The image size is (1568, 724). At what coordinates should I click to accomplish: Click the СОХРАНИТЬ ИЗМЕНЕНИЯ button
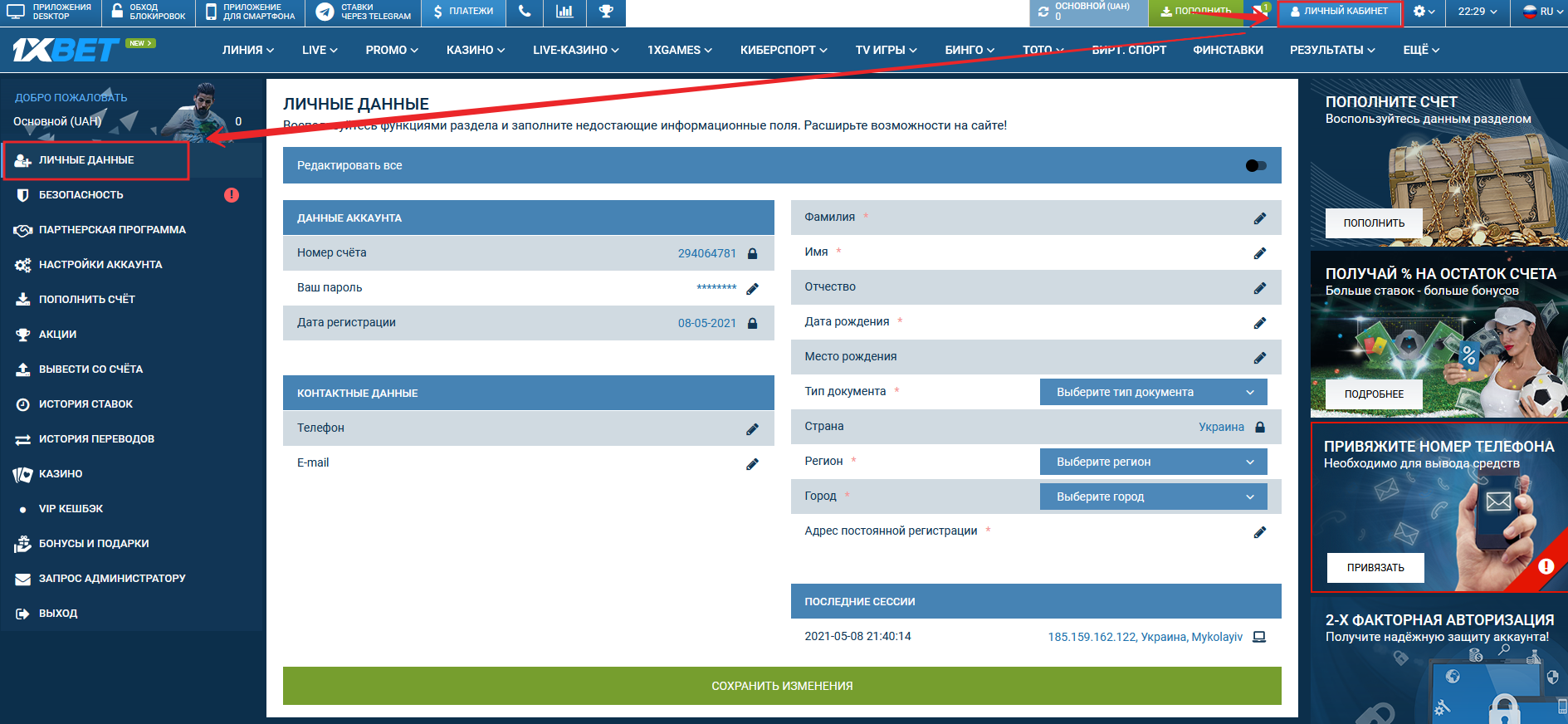782,686
